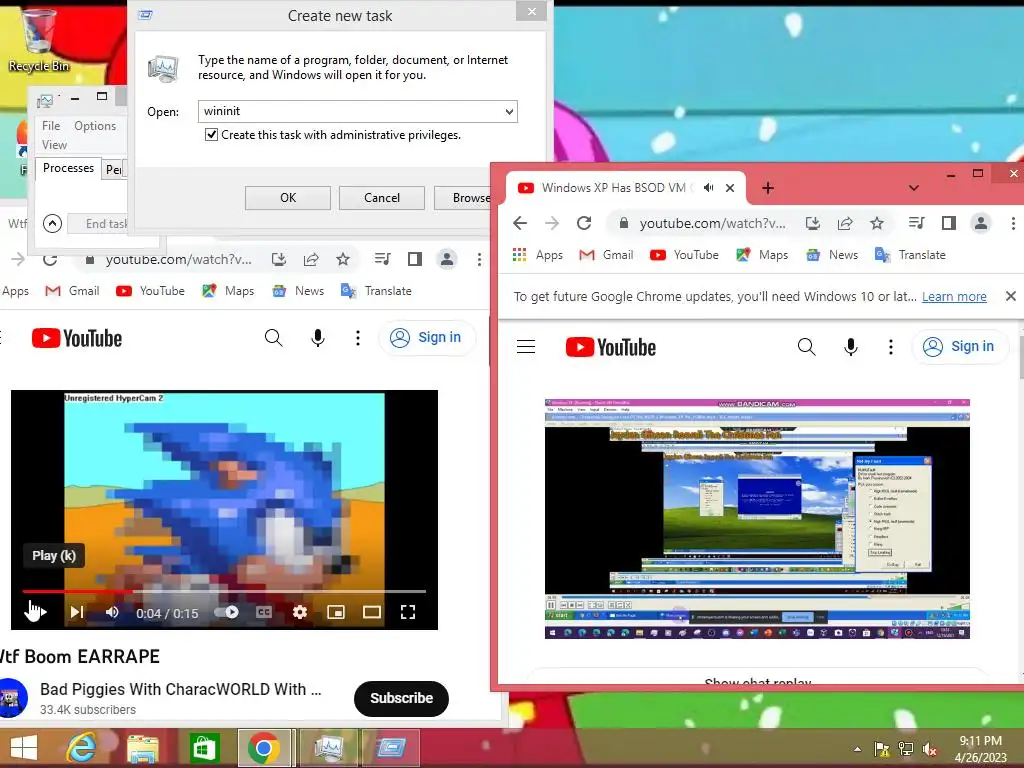Viewport: 1024px width, 768px height.
Task: Bookmark the page in right Chrome window
Action: 876,223
